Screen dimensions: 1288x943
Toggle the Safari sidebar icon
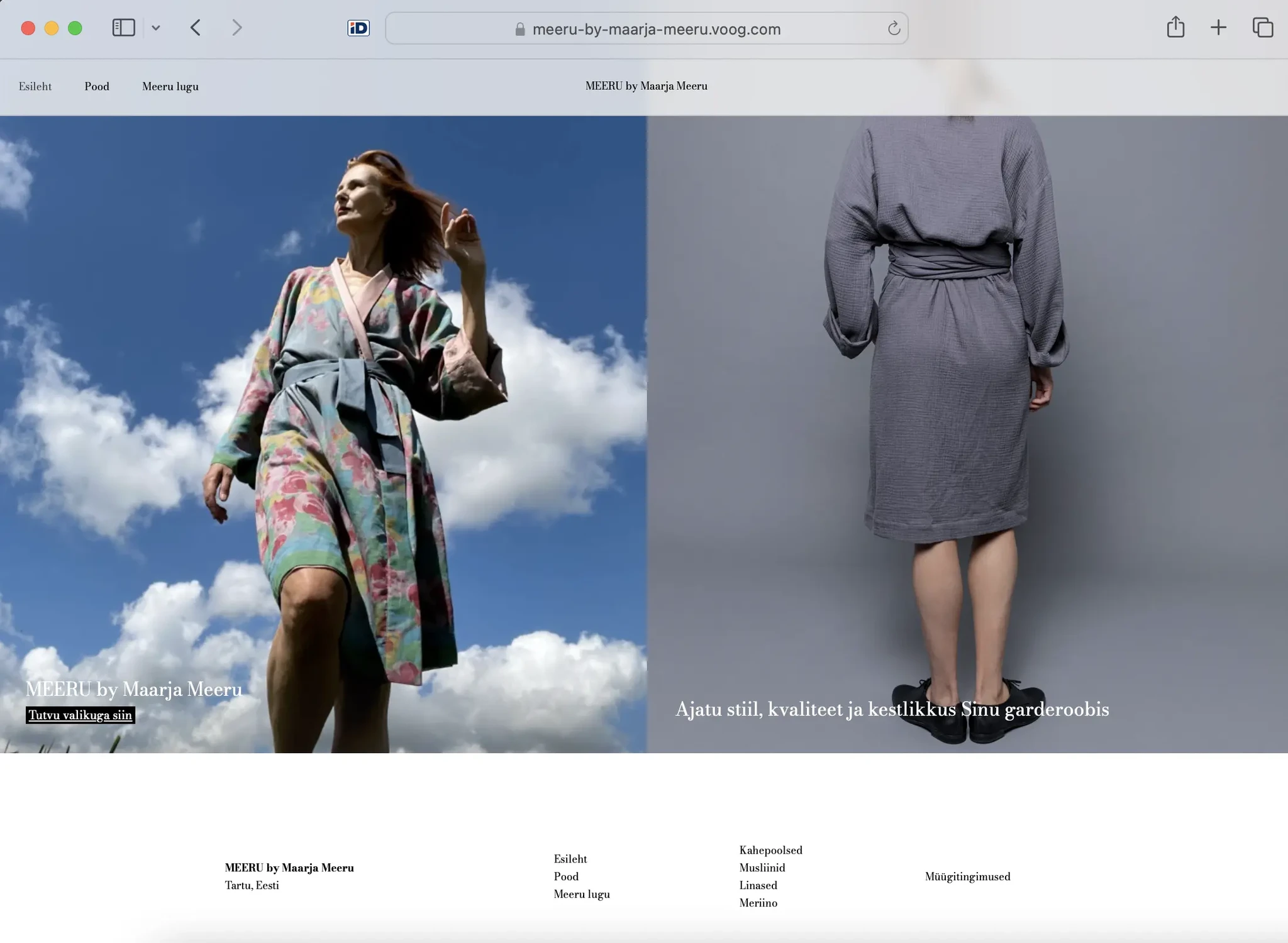(123, 28)
